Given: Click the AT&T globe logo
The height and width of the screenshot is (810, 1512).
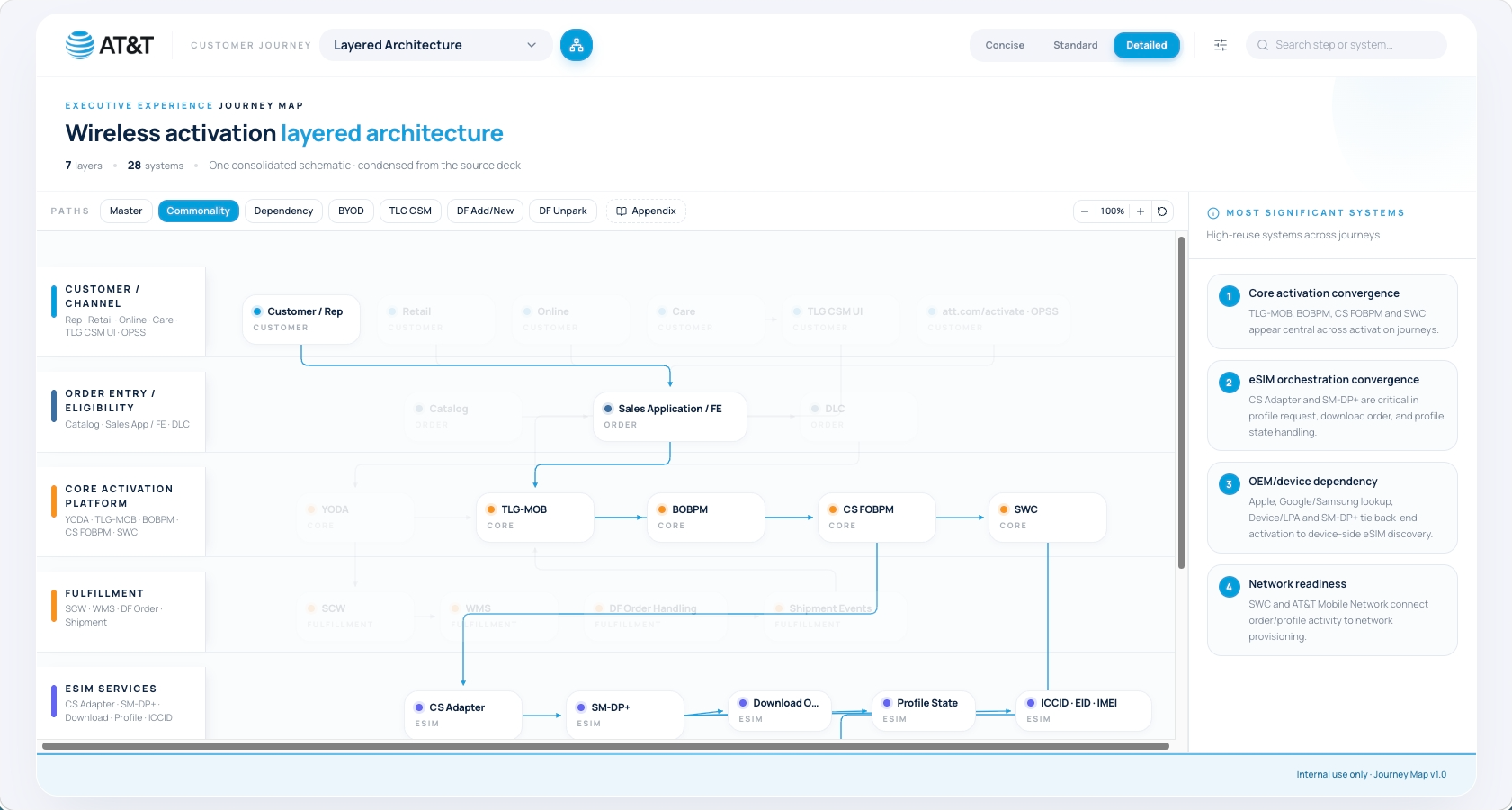Looking at the screenshot, I should click(x=80, y=45).
